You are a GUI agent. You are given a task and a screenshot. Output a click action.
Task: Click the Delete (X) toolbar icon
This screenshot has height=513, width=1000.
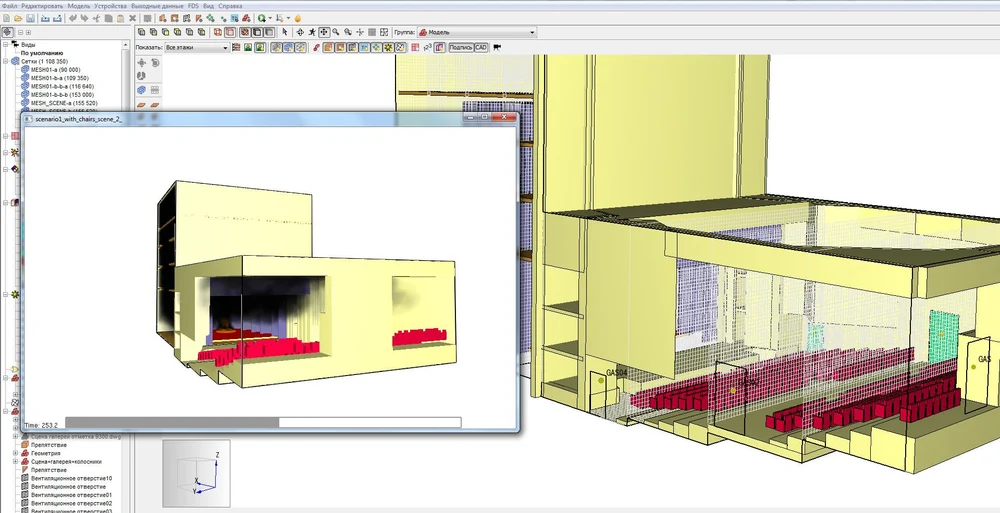point(132,18)
